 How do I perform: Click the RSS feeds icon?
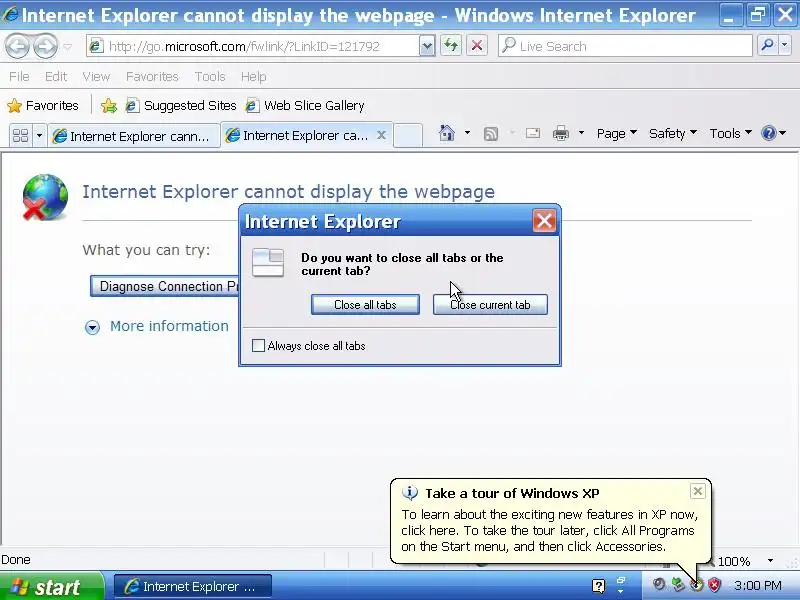pos(490,134)
